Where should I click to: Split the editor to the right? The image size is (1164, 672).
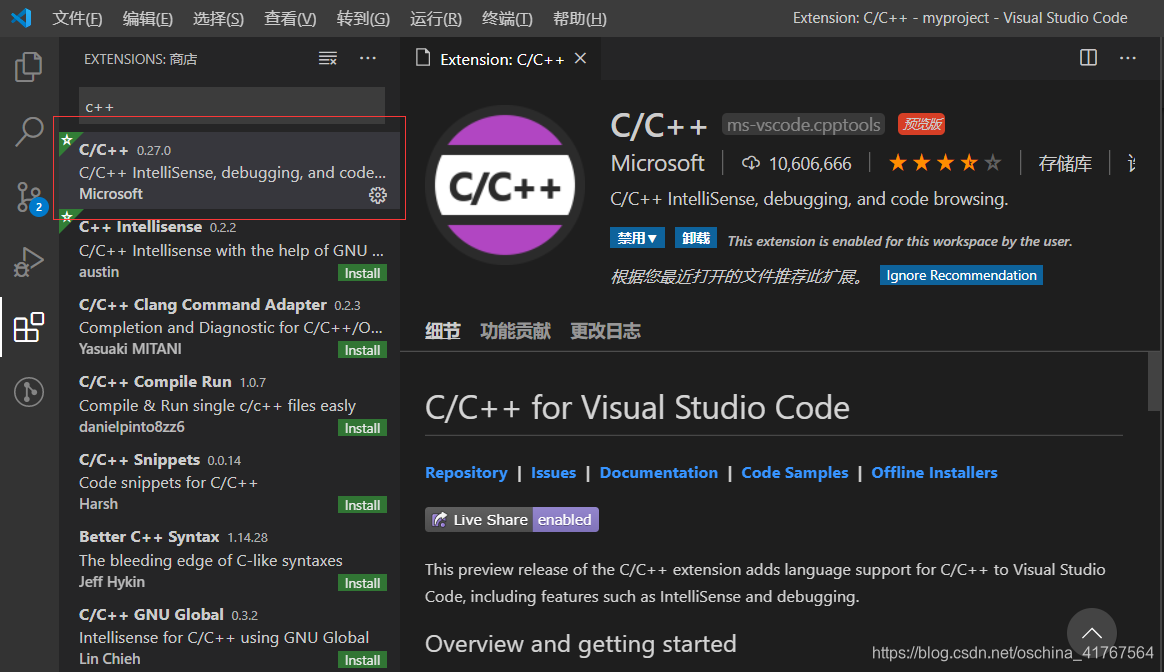click(x=1088, y=58)
